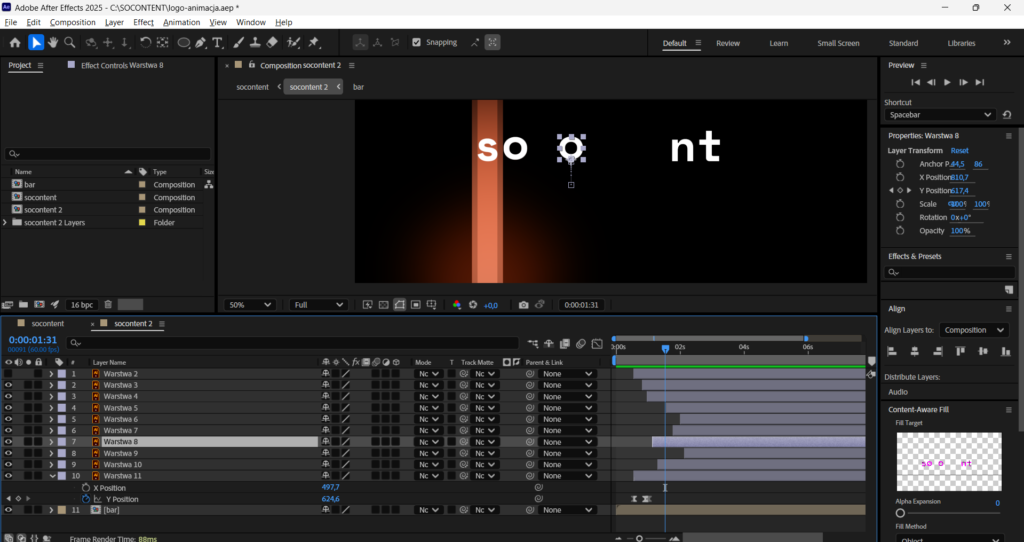
Task: Open composition mini-flowchart in timeline
Action: click(x=533, y=343)
